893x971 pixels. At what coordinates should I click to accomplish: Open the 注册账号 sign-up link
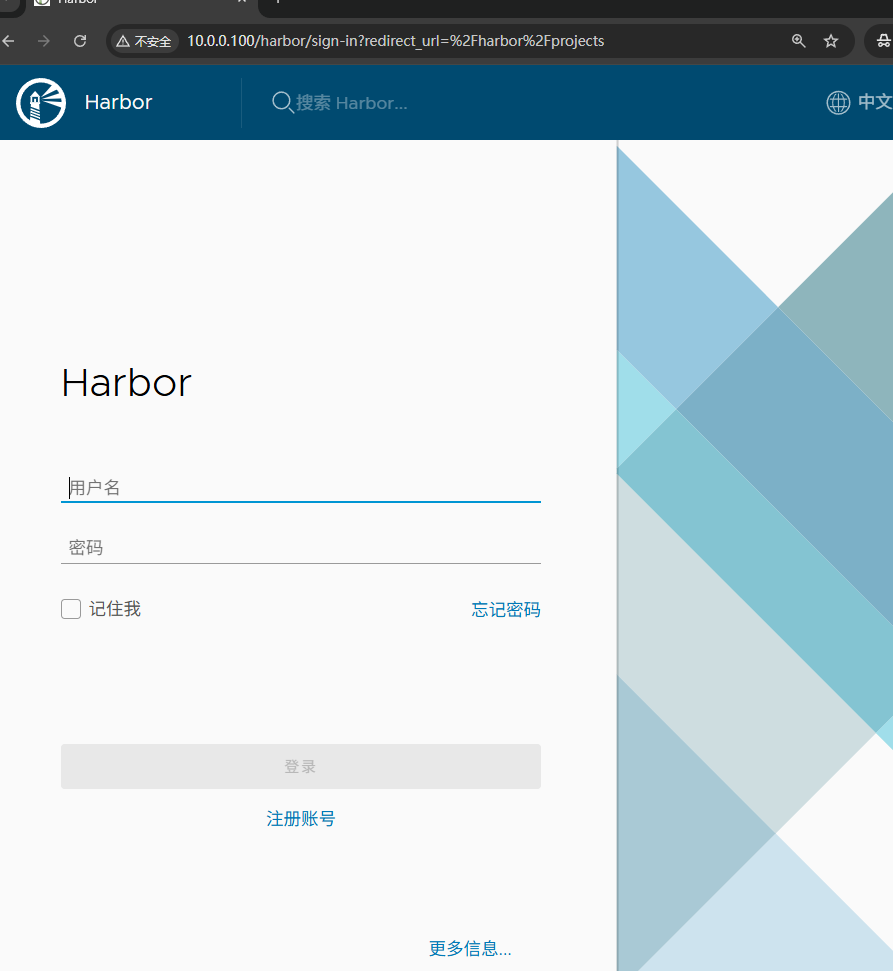coord(301,819)
